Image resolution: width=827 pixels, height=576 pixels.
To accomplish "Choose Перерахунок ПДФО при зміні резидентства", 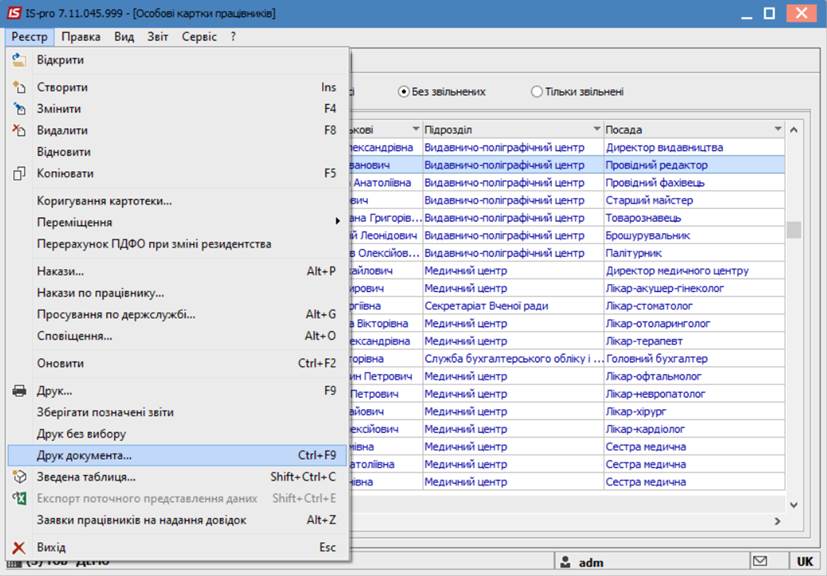I will pyautogui.click(x=177, y=244).
